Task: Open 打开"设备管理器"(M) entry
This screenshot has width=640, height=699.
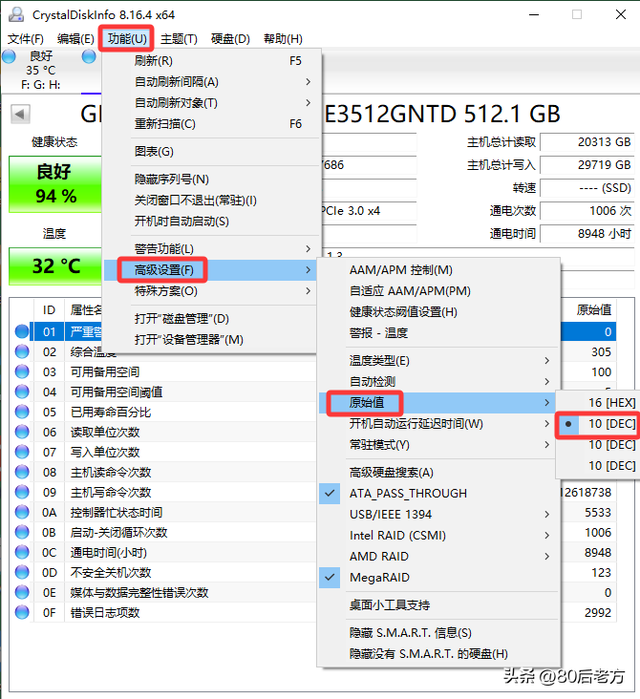Action: click(210, 339)
